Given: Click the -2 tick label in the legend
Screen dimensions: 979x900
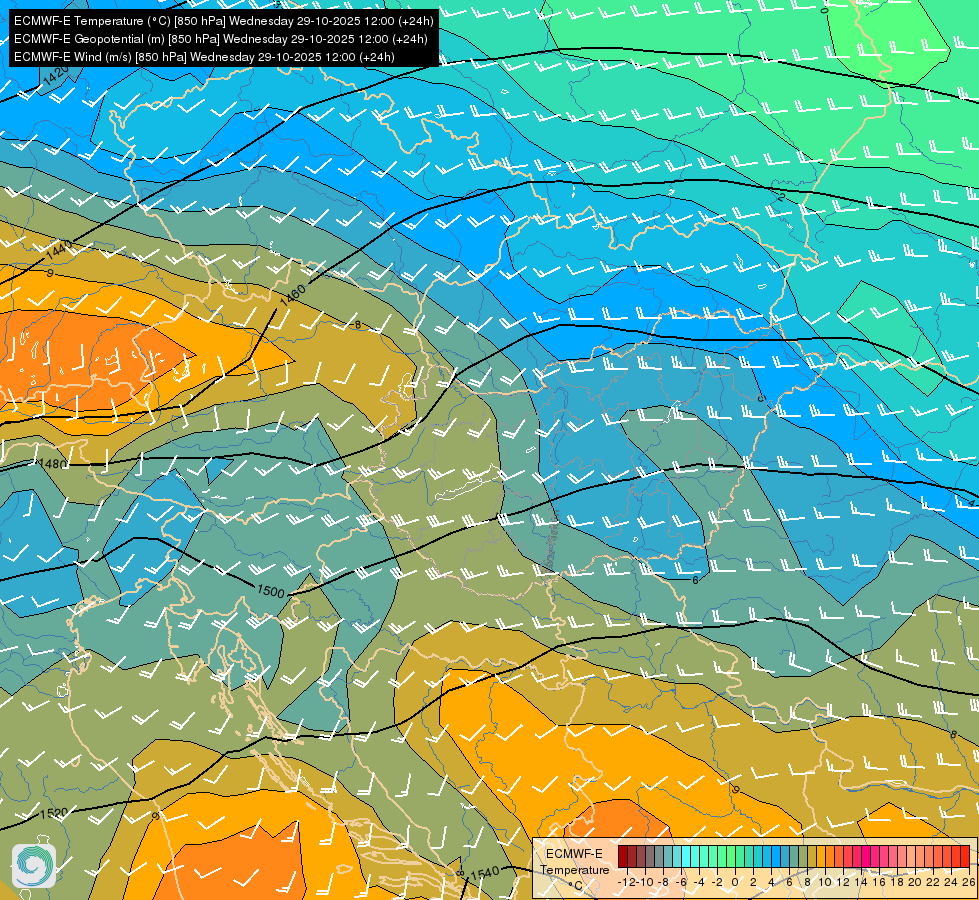Looking at the screenshot, I should (x=717, y=883).
